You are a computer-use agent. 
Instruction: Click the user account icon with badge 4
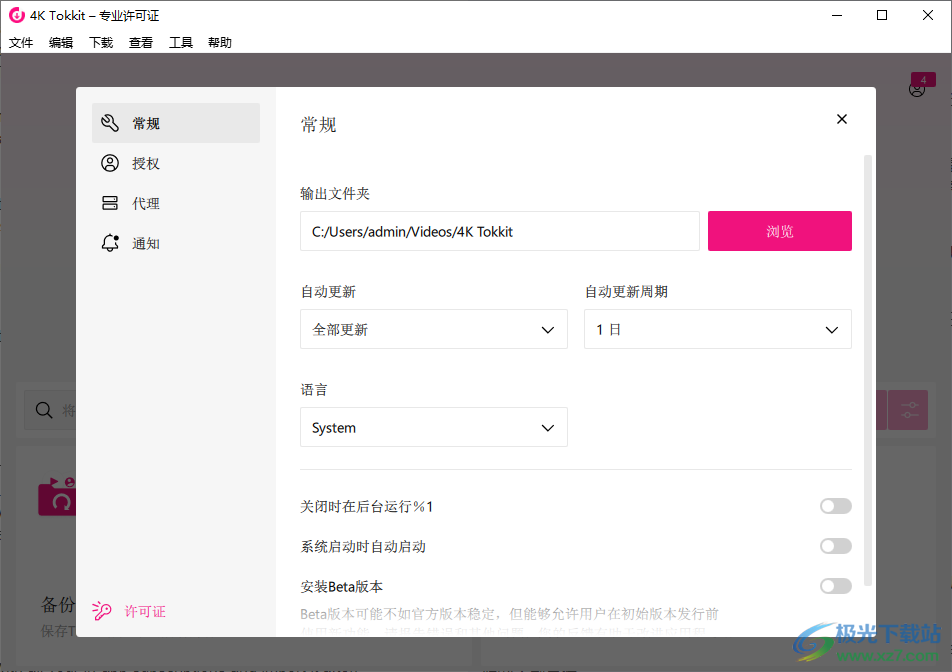(x=917, y=89)
